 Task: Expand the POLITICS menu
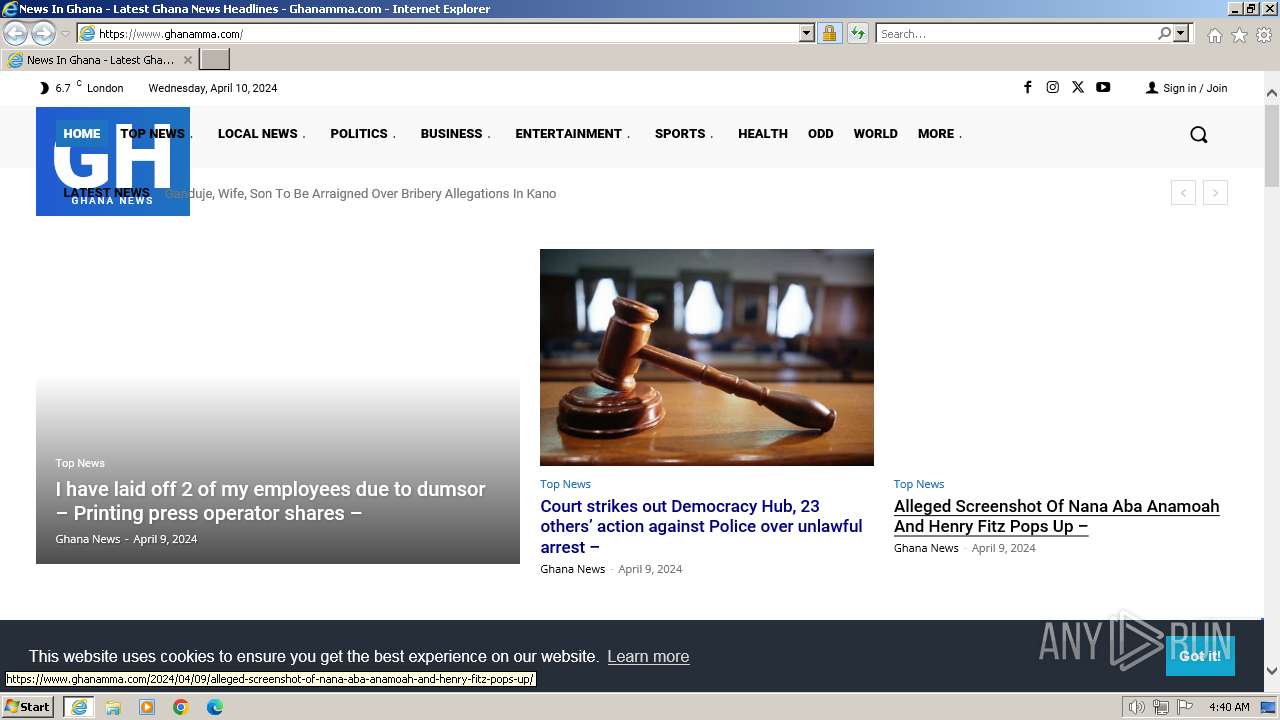point(363,133)
